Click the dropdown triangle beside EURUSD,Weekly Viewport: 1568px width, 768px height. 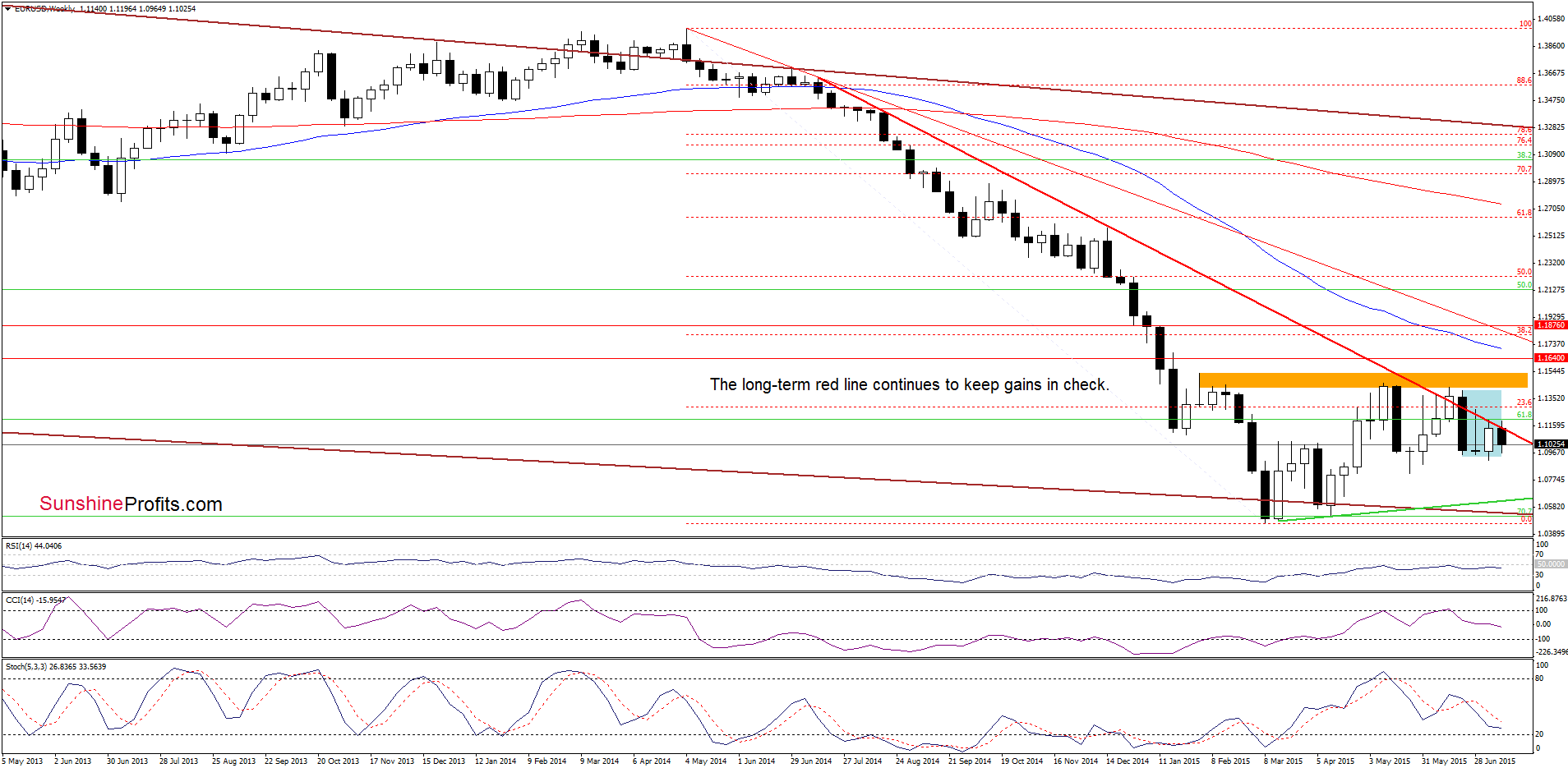pyautogui.click(x=7, y=8)
